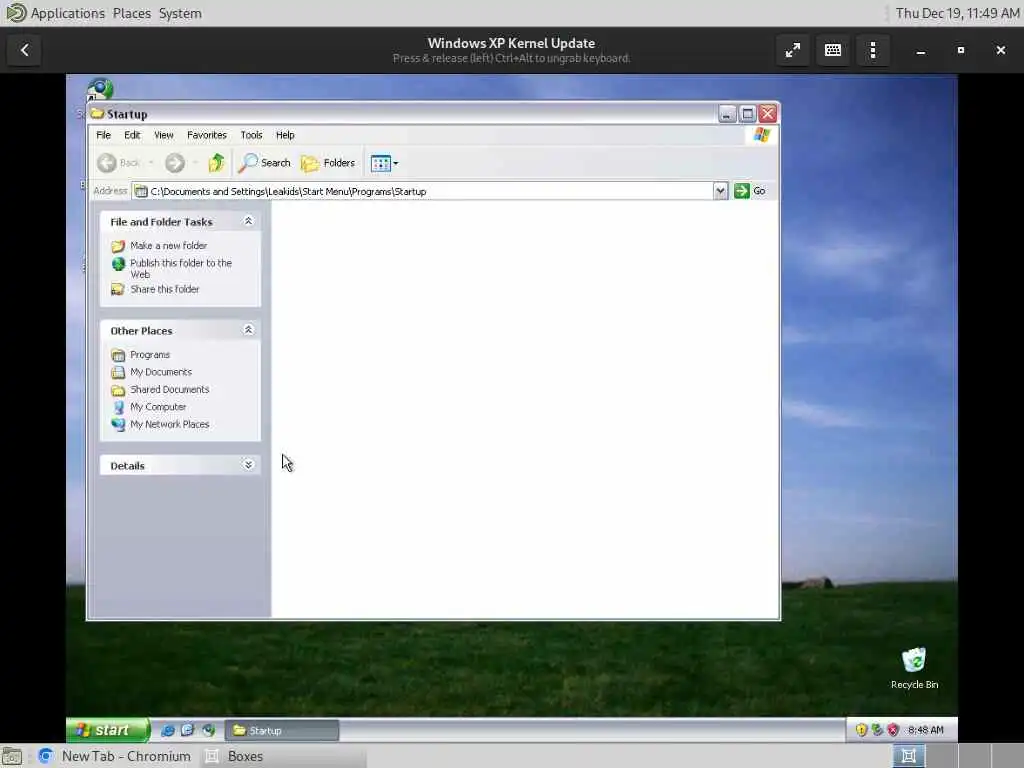Screen dimensions: 1024x768
Task: Open the Edit menu
Action: coord(132,135)
